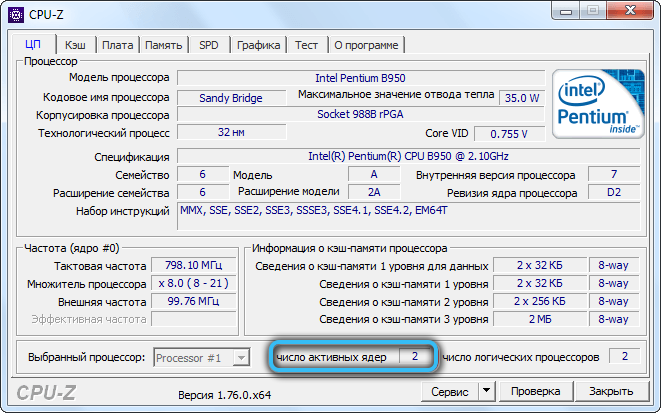The image size is (661, 413).
Task: Open the Тест tab
Action: [306, 45]
